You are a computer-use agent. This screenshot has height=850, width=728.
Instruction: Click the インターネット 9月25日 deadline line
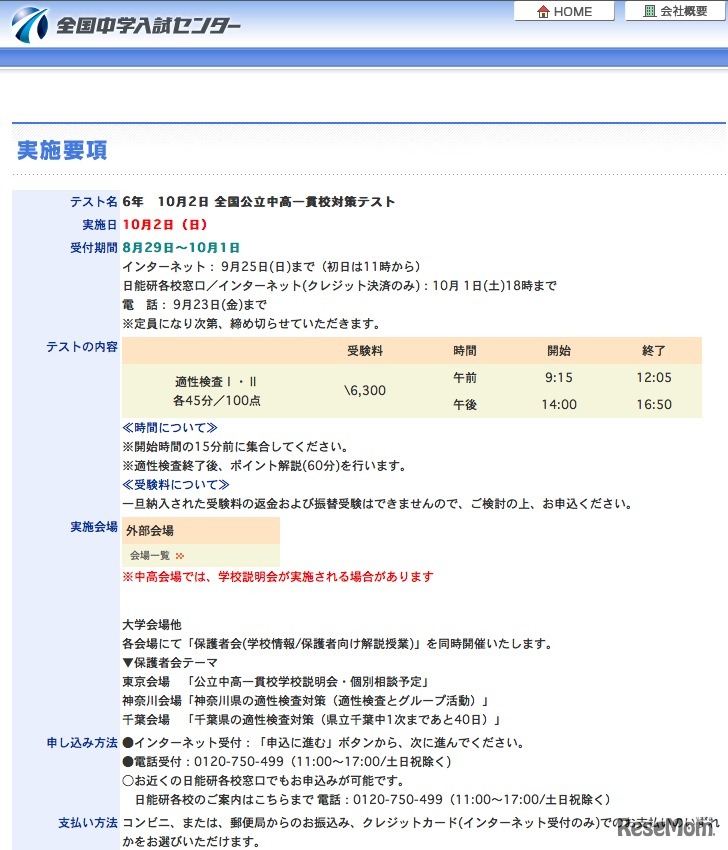[271, 267]
